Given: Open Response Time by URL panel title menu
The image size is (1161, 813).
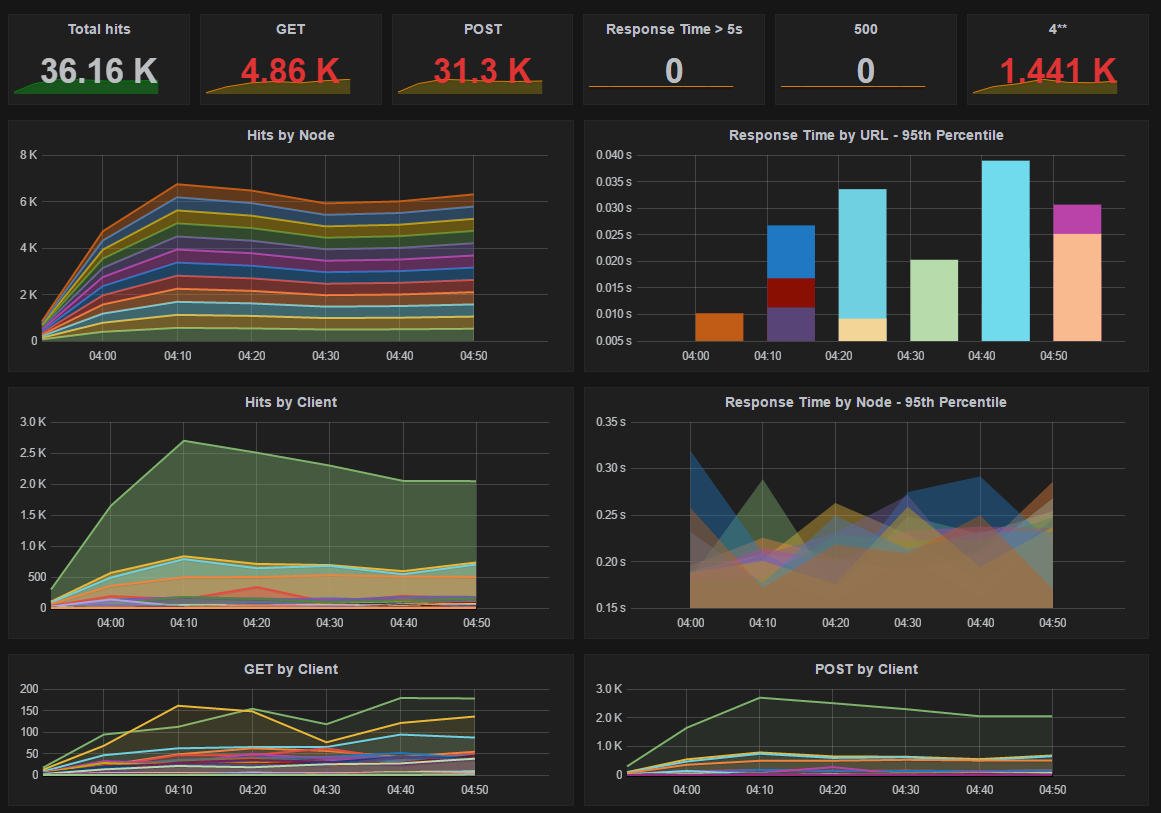Looking at the screenshot, I should point(866,135).
